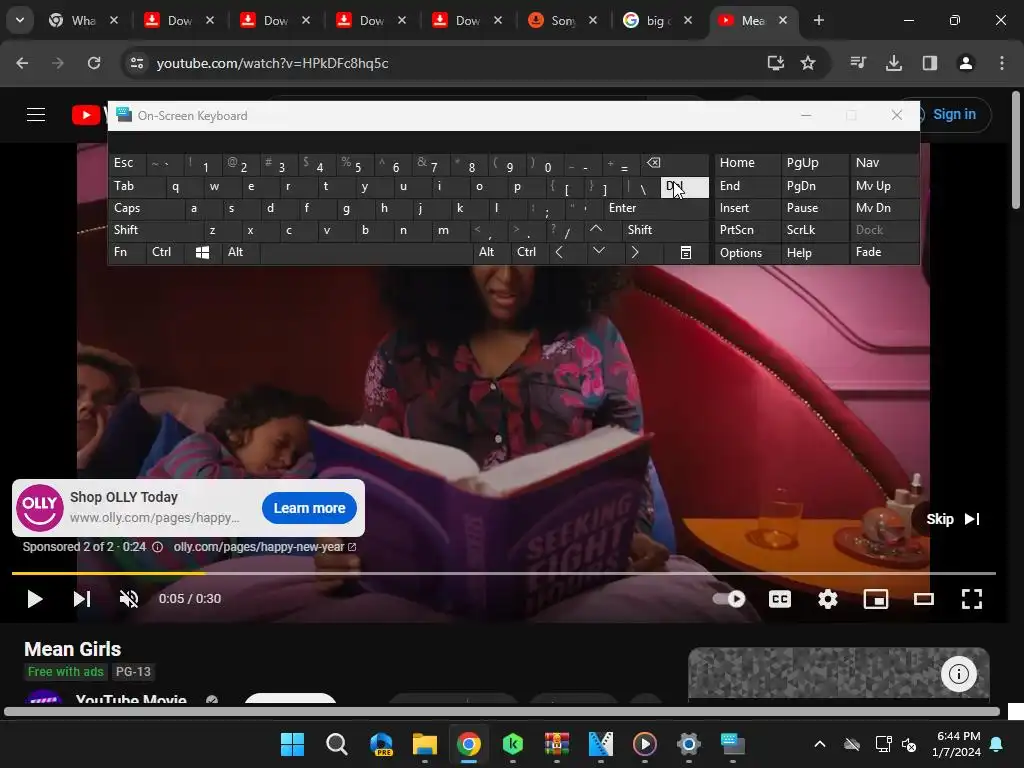Click the Nav key on On-Screen Keyboard

(x=884, y=163)
